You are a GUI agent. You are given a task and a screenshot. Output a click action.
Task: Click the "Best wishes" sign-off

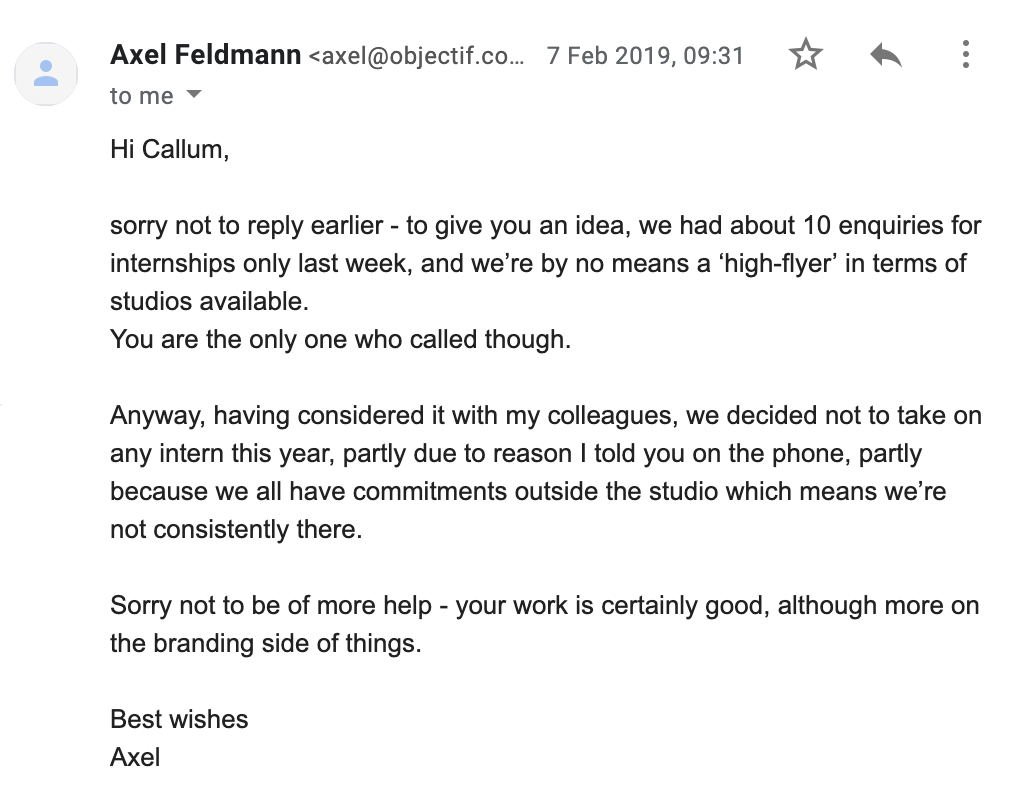(x=179, y=719)
